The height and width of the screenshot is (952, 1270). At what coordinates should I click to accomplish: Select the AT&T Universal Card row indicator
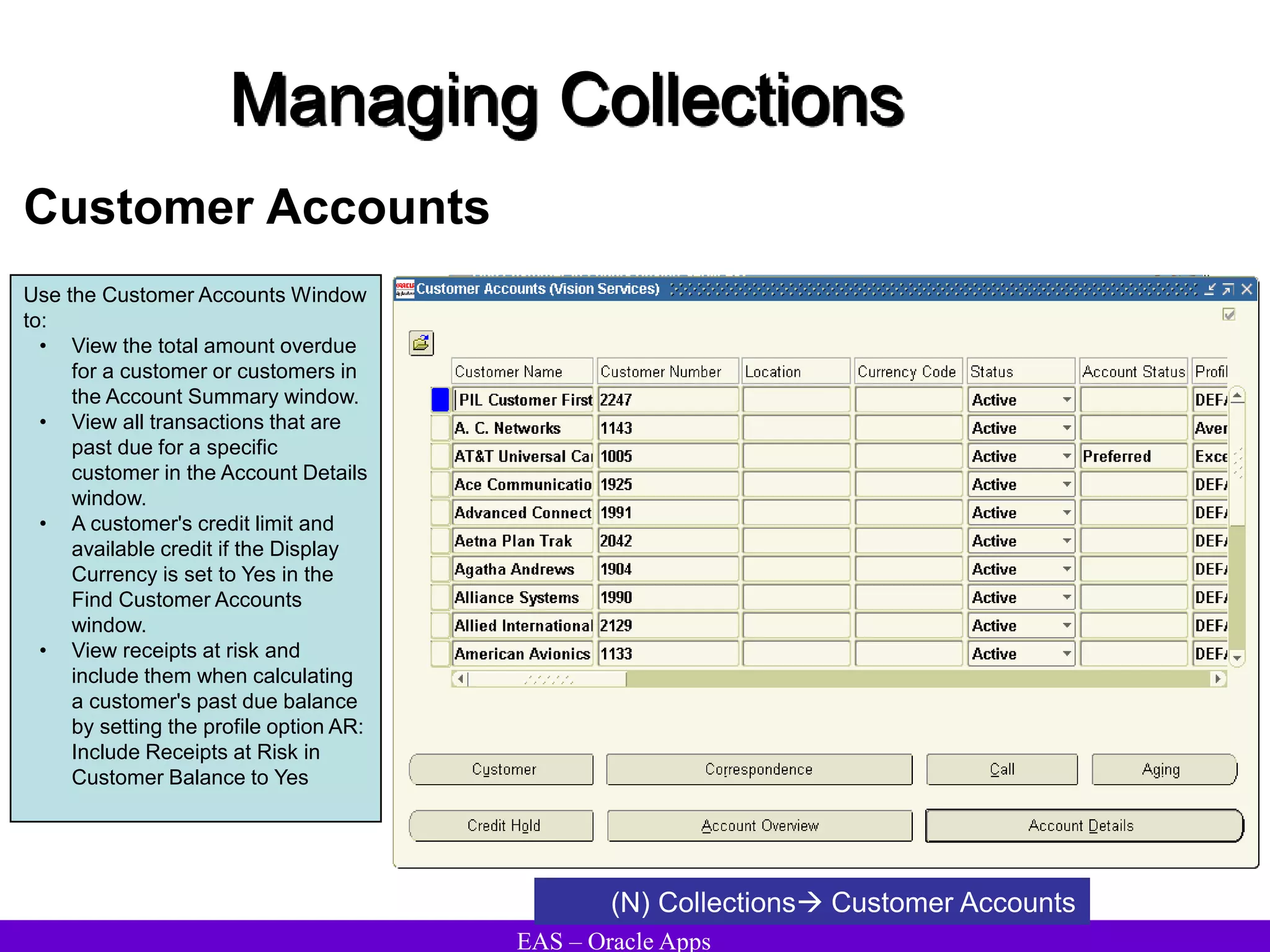tap(440, 456)
